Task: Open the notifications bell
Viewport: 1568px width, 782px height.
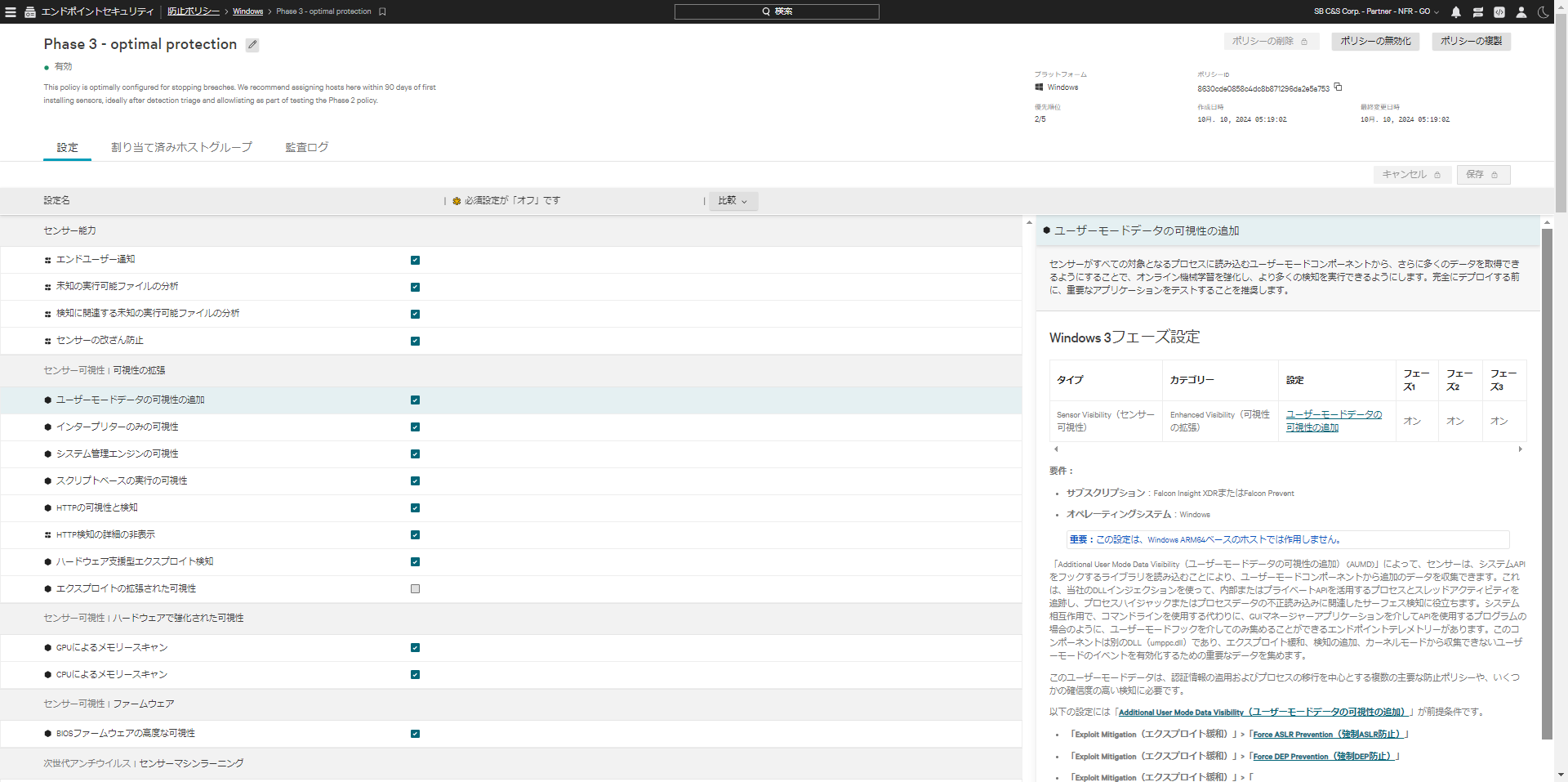Action: pyautogui.click(x=1456, y=11)
